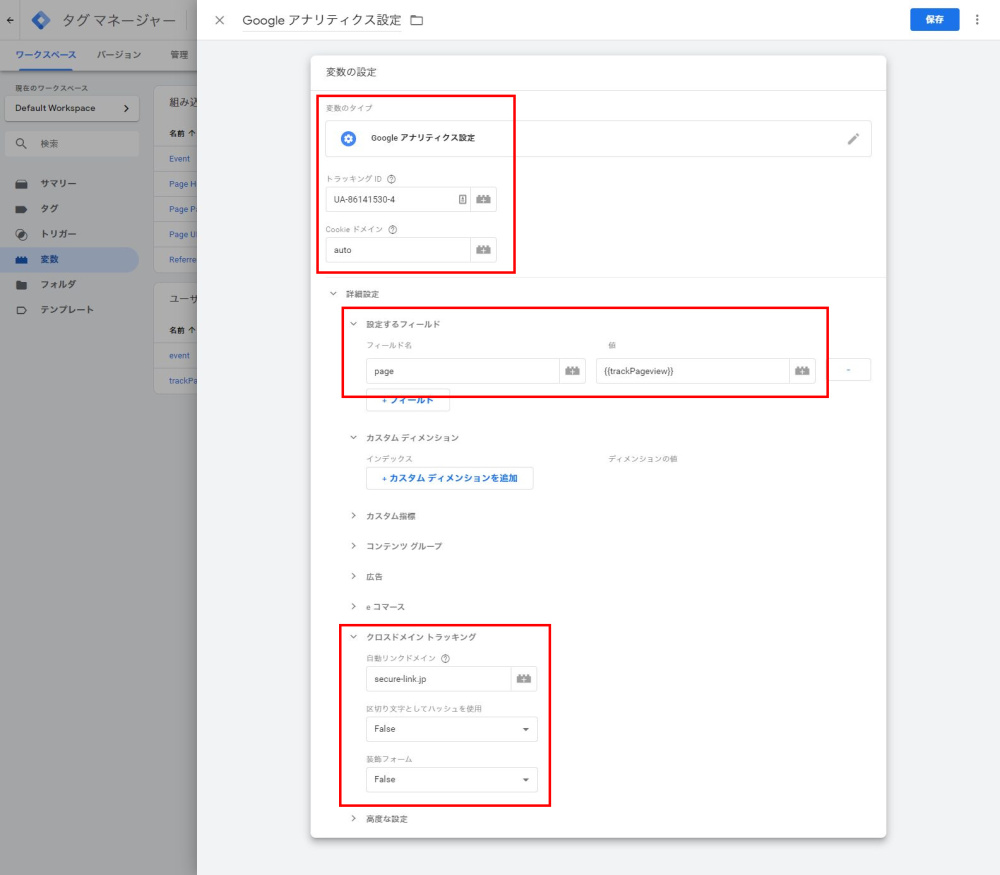1000x875 pixels.
Task: Expand the カスタム指標 section
Action: click(x=390, y=516)
